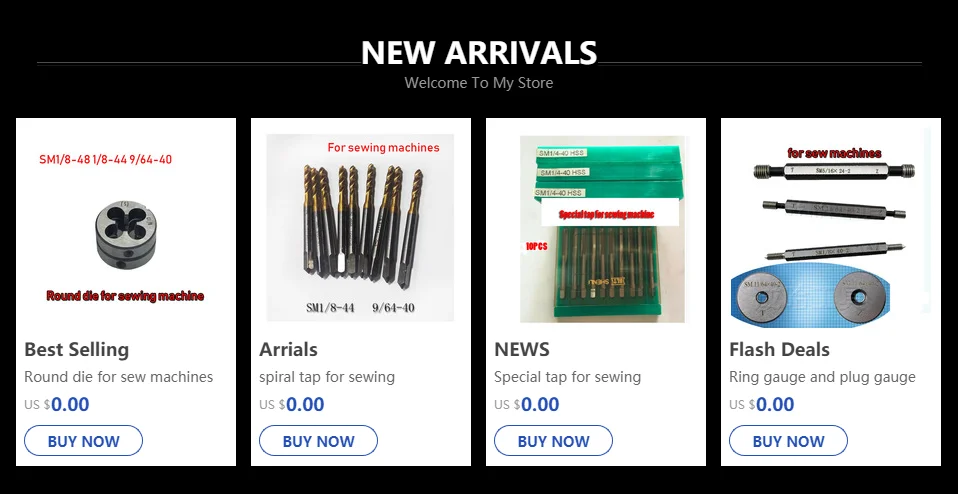Click BUY NOW under Best Selling
The width and height of the screenshot is (958, 494).
83,441
